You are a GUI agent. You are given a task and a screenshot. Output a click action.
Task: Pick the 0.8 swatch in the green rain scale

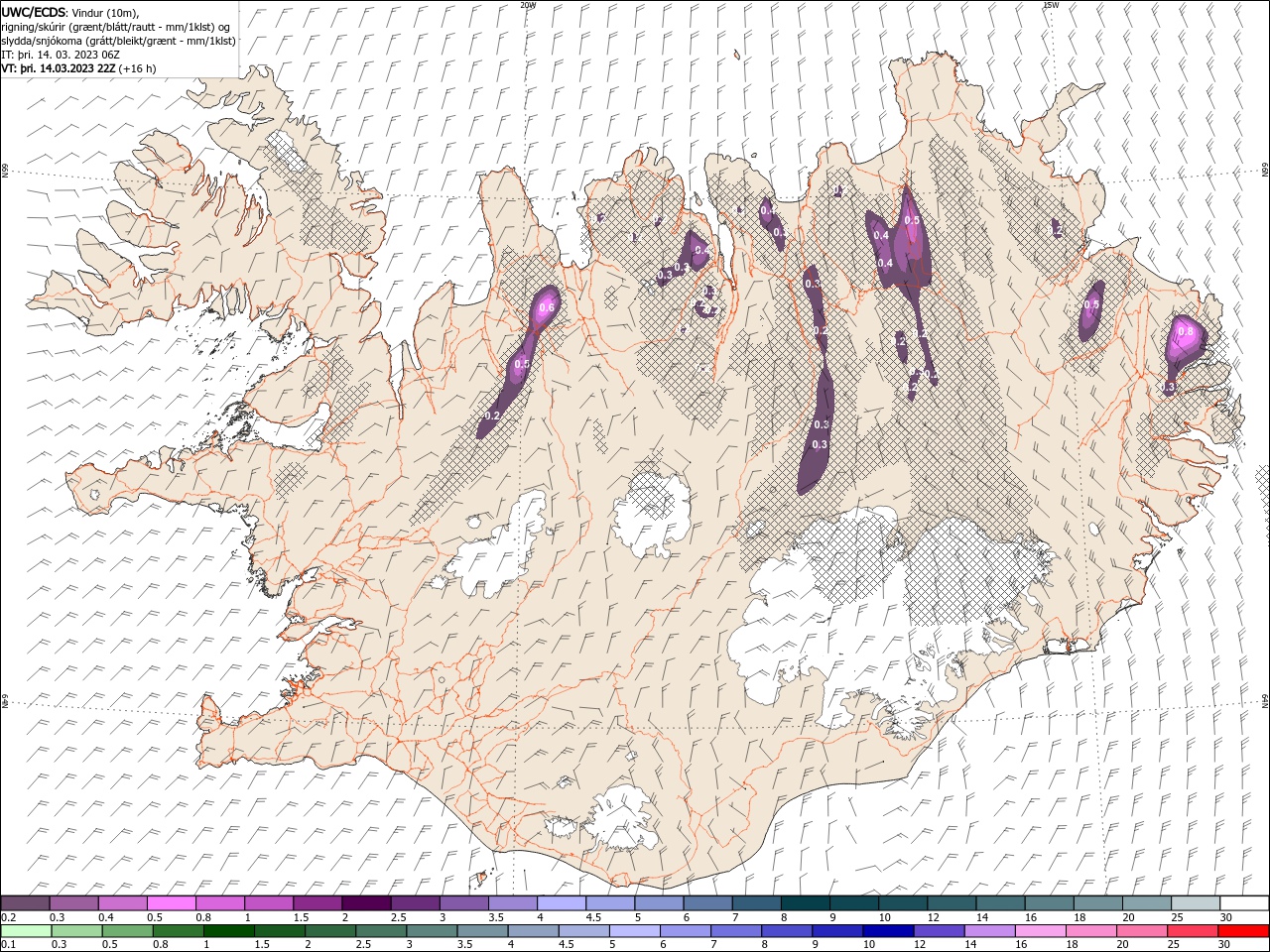pos(178,931)
